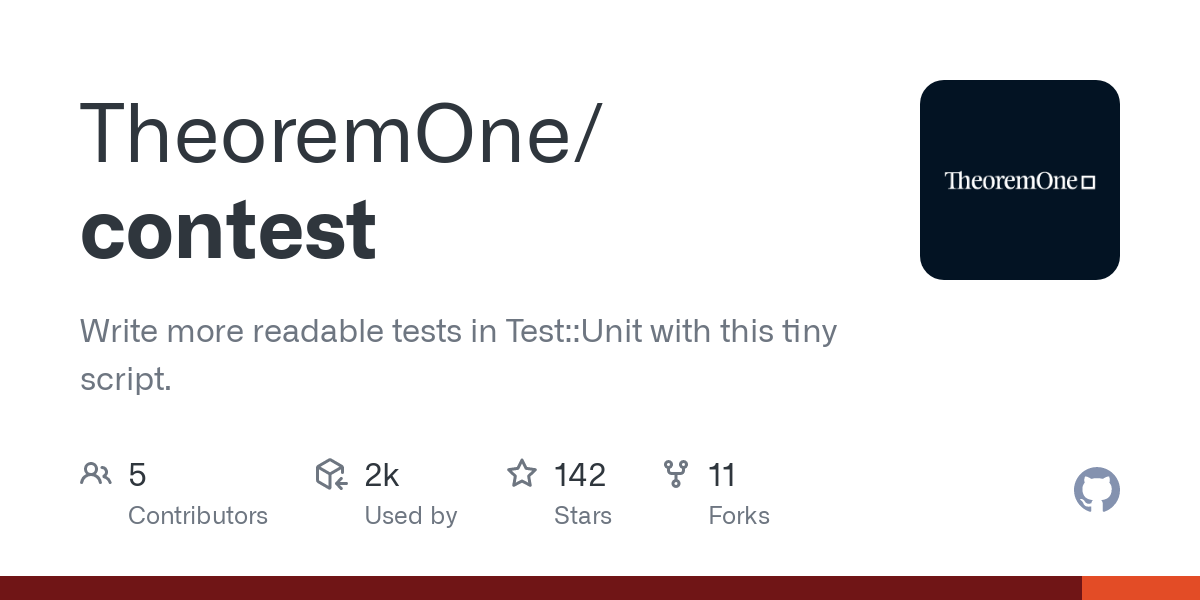The width and height of the screenshot is (1200, 600).
Task: Click the Forks label
Action: click(x=739, y=516)
